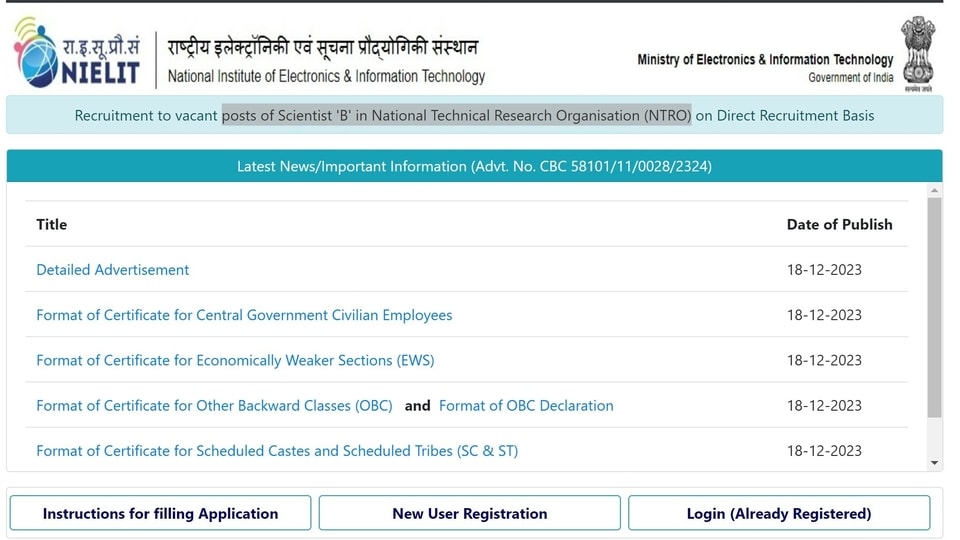Click the date in Central Government Civilian Employees row
Viewport: 960px width, 540px height.
click(x=824, y=315)
